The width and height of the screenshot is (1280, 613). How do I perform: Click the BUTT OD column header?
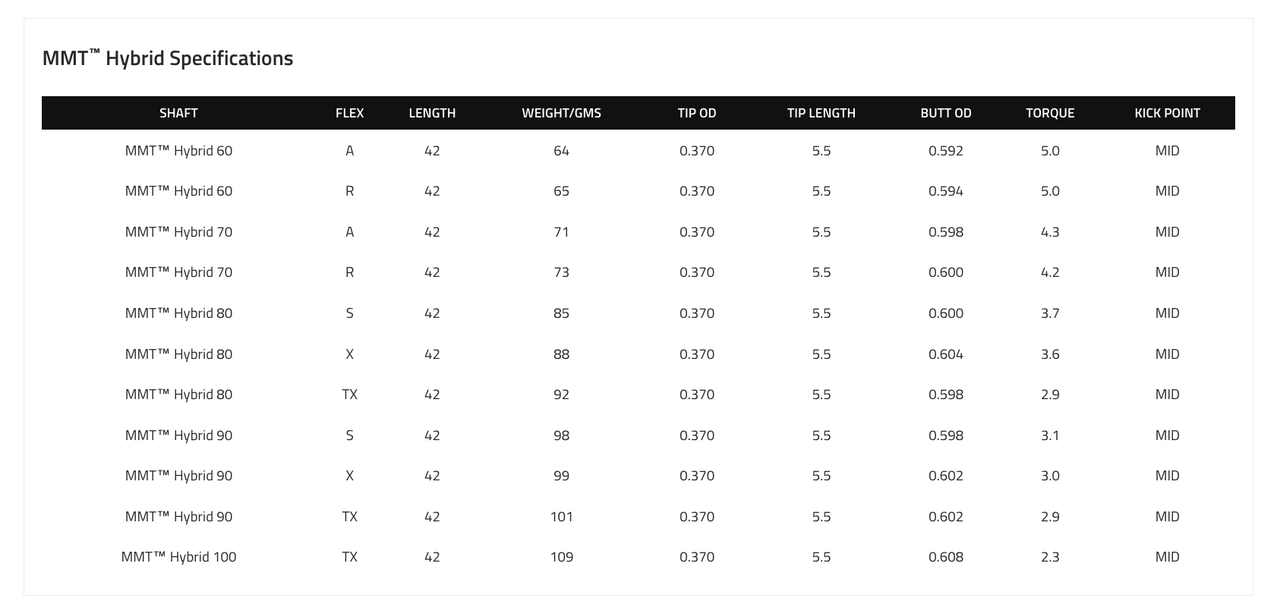946,113
